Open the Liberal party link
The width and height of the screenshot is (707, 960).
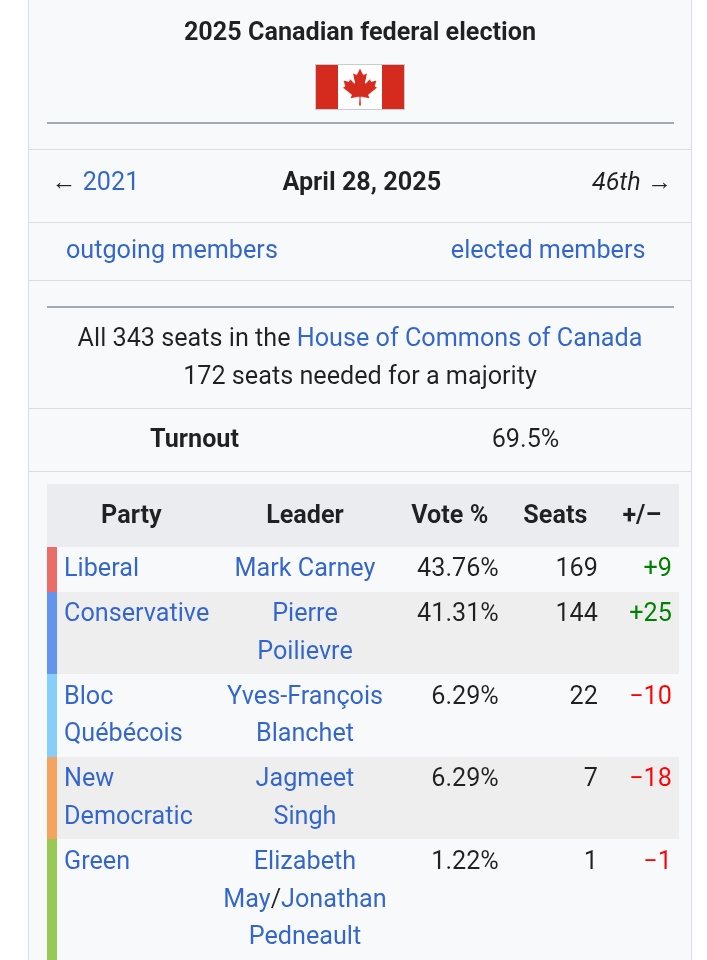click(101, 568)
